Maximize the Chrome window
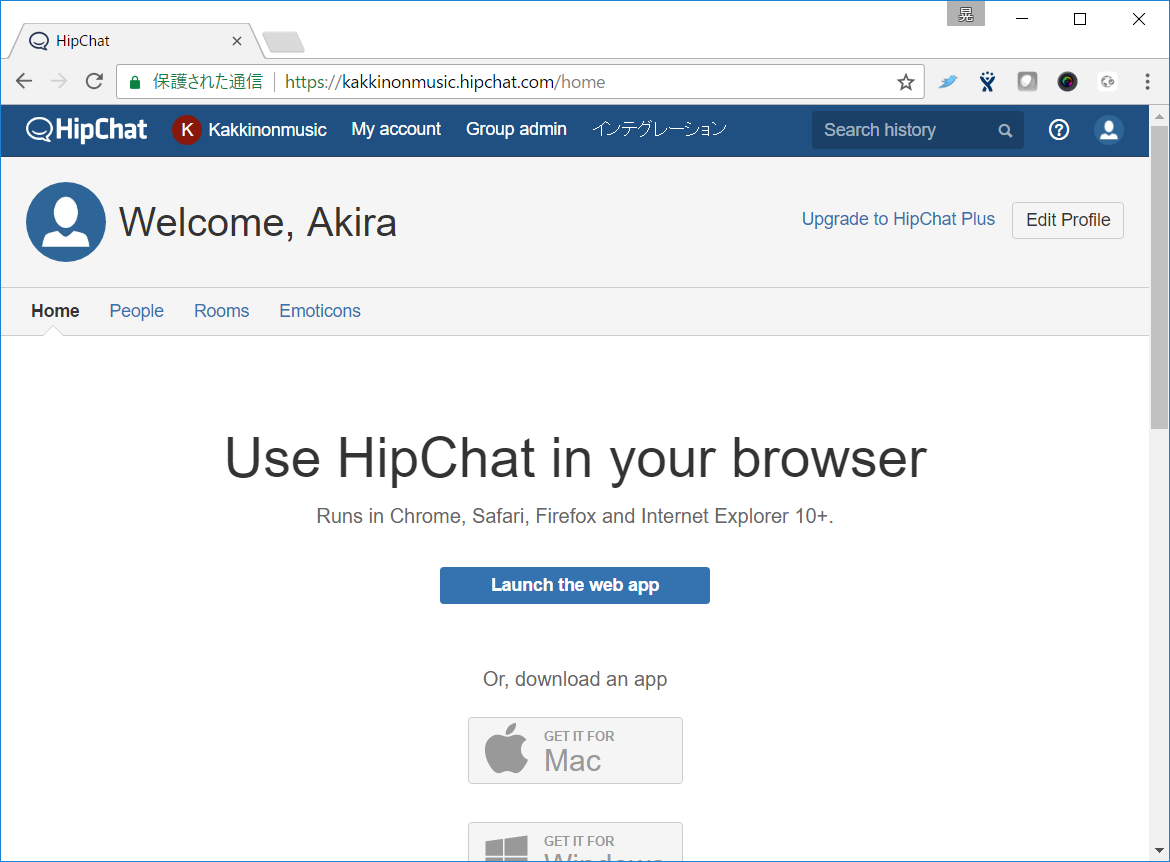Screen dimensions: 1170x862 pyautogui.click(x=1080, y=19)
